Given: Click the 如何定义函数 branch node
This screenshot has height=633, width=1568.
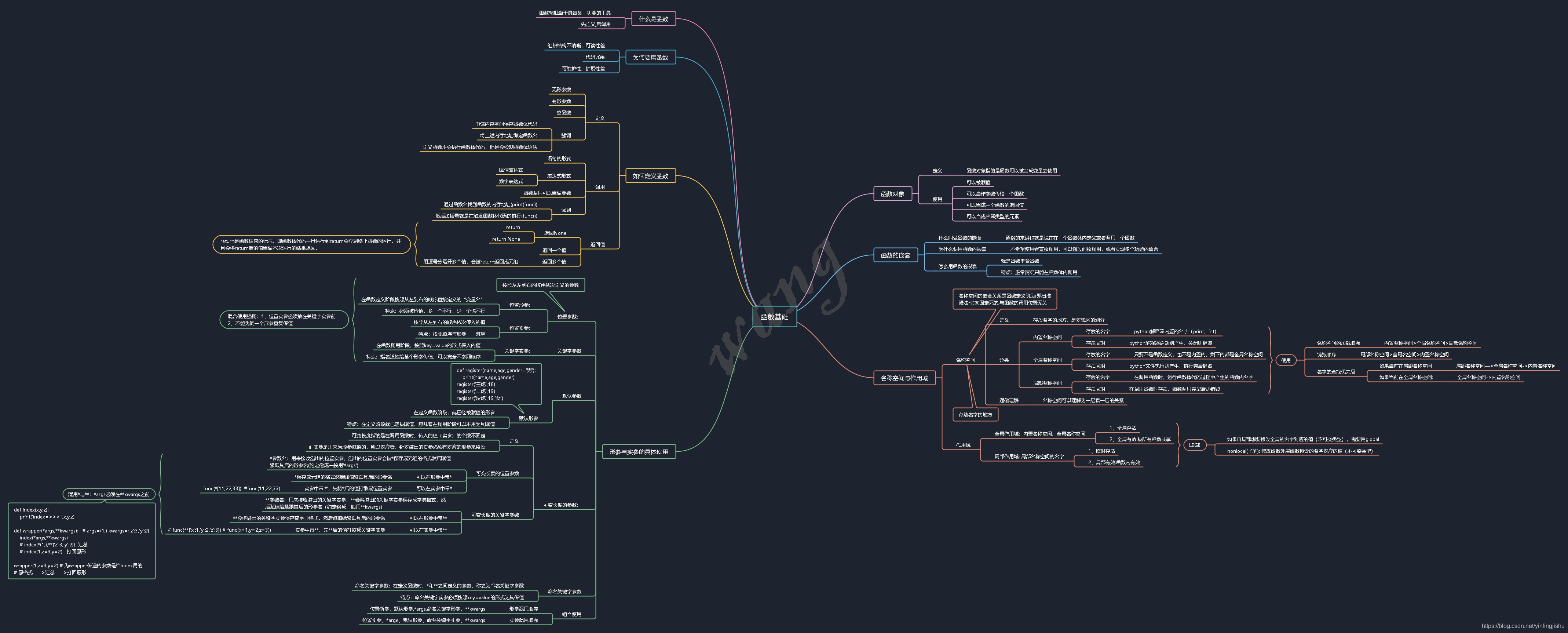Looking at the screenshot, I should point(650,176).
